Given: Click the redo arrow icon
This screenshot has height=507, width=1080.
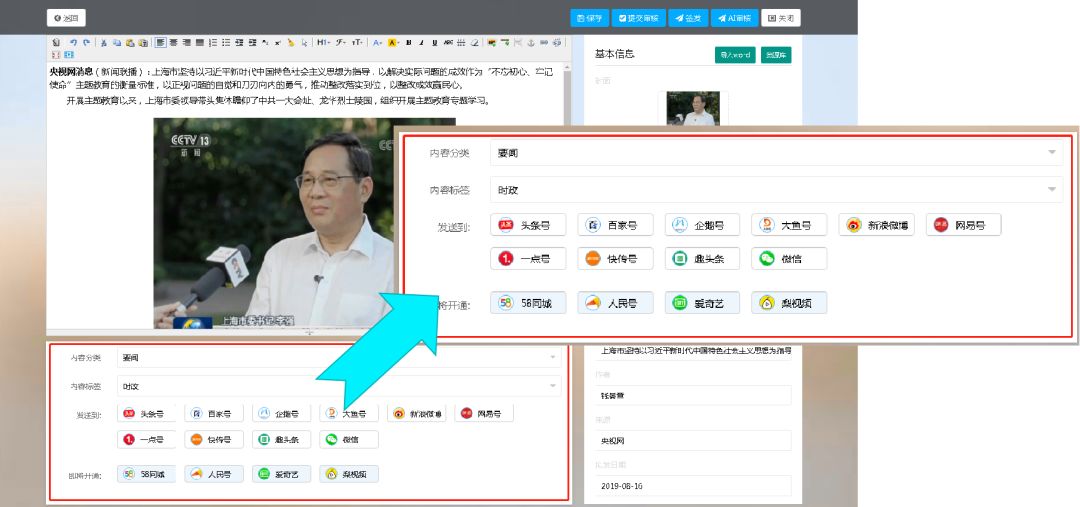Looking at the screenshot, I should [86, 43].
